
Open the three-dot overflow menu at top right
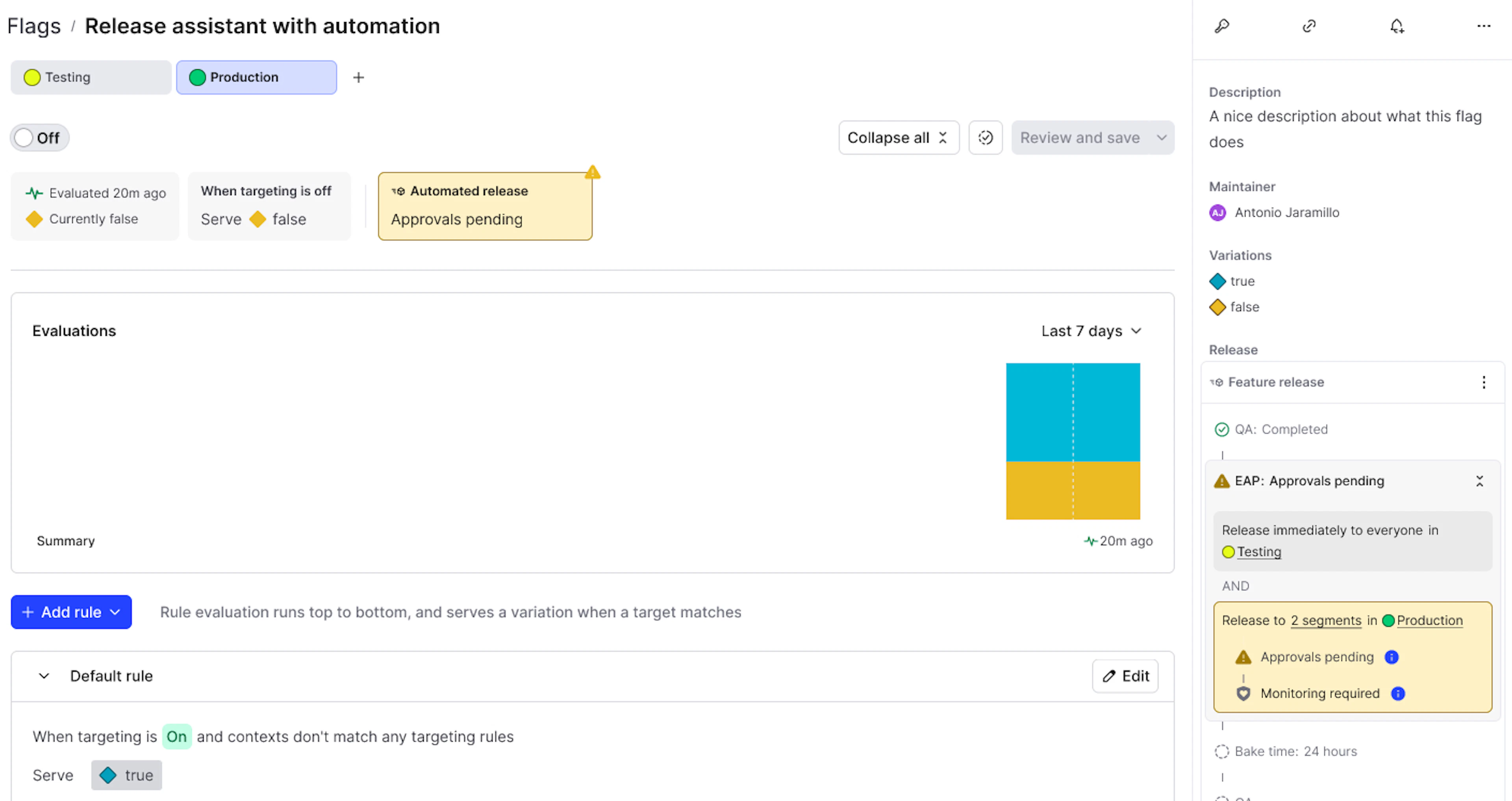pyautogui.click(x=1483, y=26)
